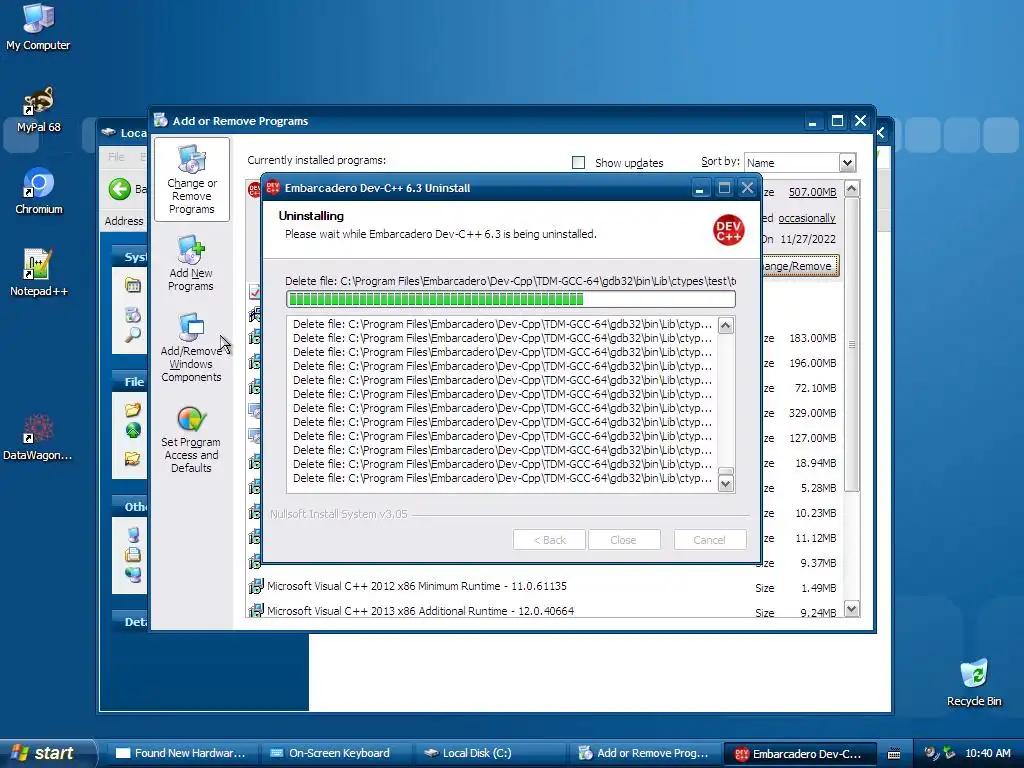Switch to Add or Remove Programs taskbar item

pyautogui.click(x=644, y=753)
